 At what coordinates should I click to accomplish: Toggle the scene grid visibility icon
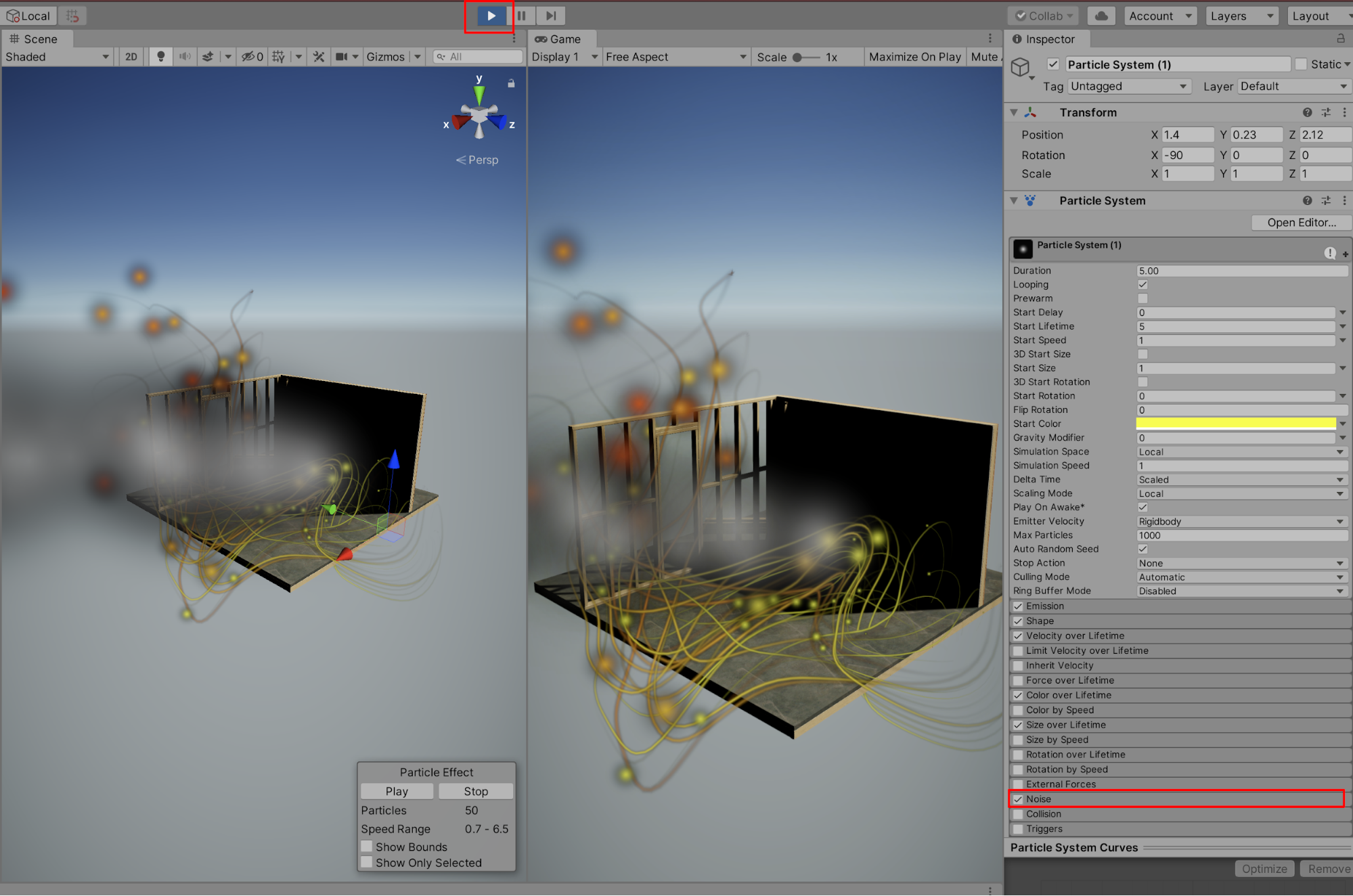point(278,57)
